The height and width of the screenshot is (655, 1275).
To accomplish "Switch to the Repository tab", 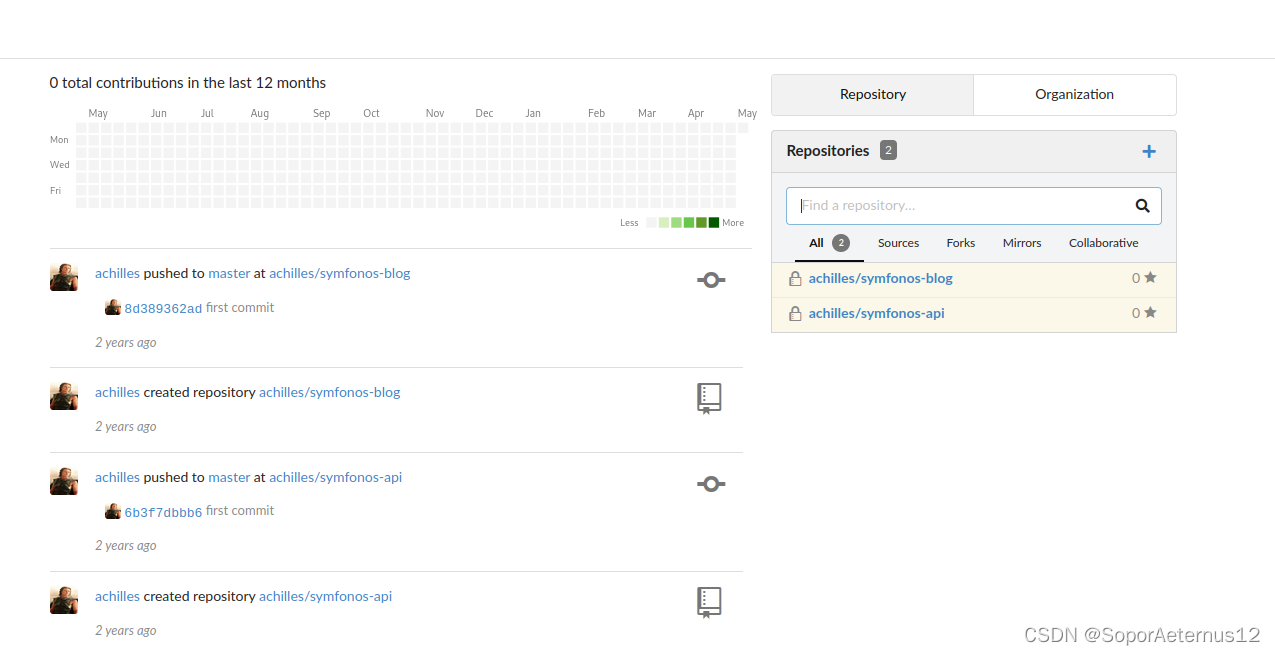I will [872, 95].
